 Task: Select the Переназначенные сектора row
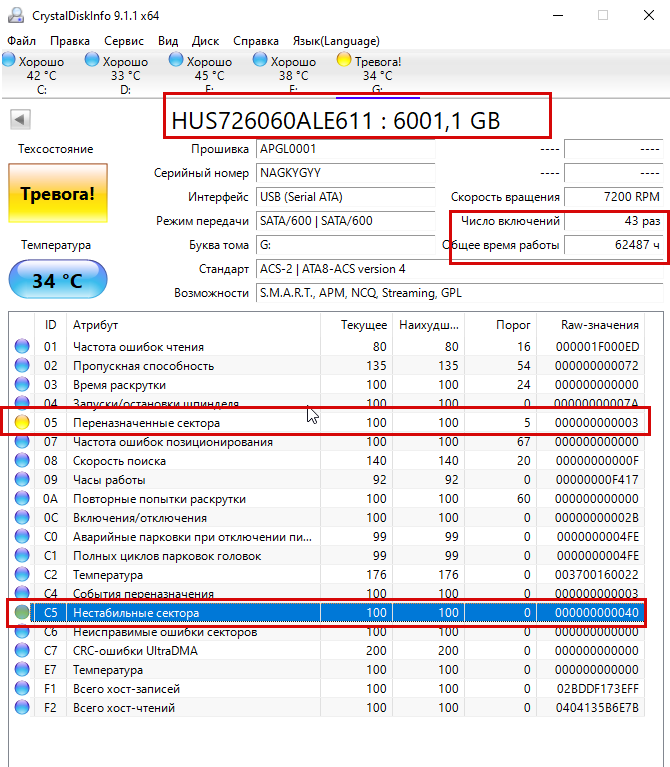pos(327,423)
